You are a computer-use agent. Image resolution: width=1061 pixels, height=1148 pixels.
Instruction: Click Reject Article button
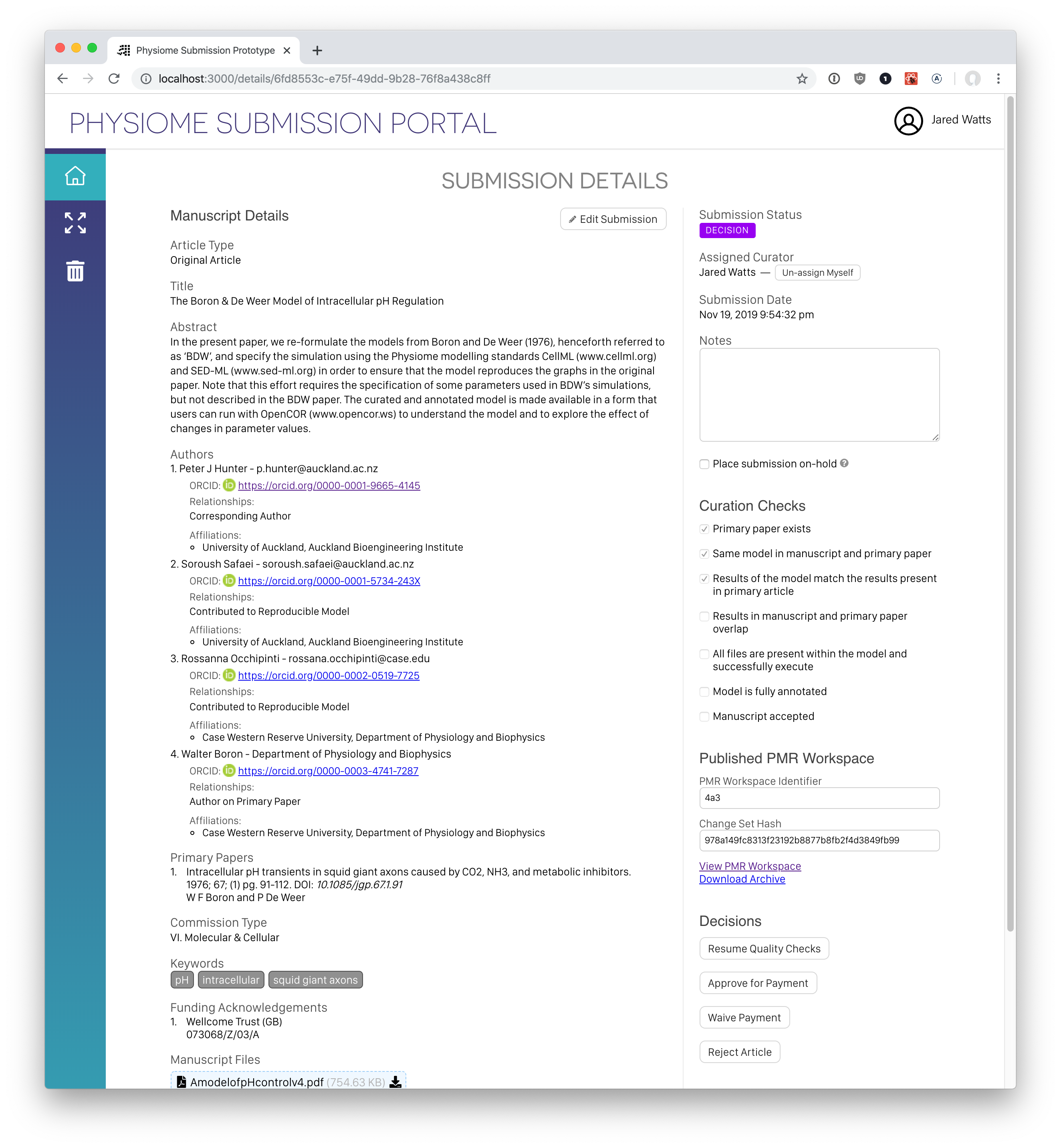(x=740, y=1052)
